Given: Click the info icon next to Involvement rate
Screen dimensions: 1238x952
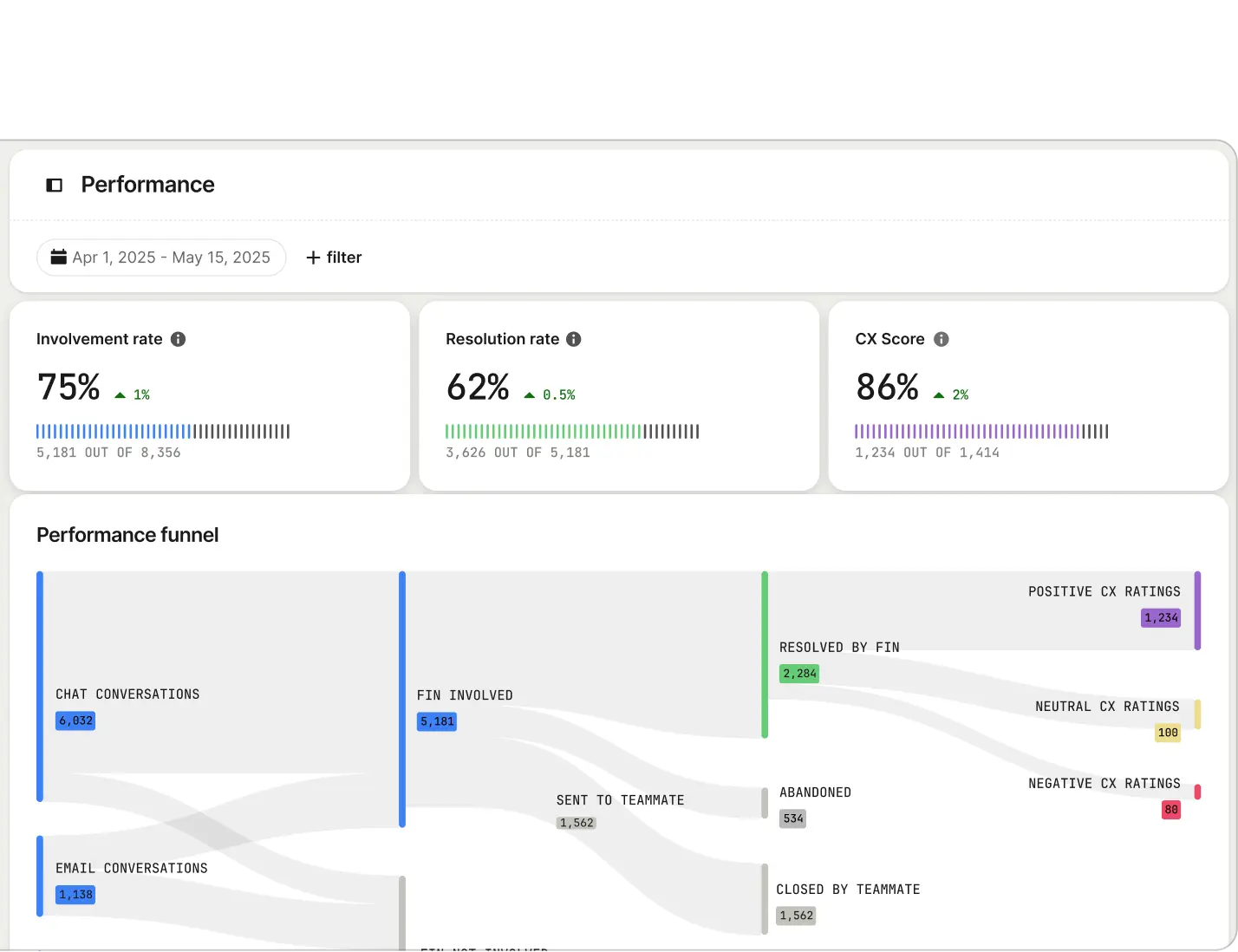Looking at the screenshot, I should [178, 339].
